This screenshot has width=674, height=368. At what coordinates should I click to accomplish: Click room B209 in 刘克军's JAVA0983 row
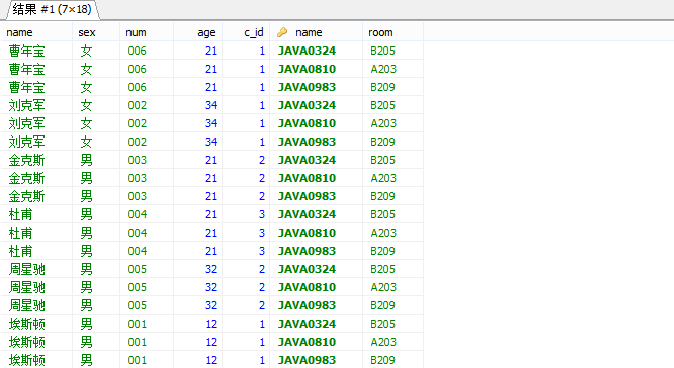383,142
